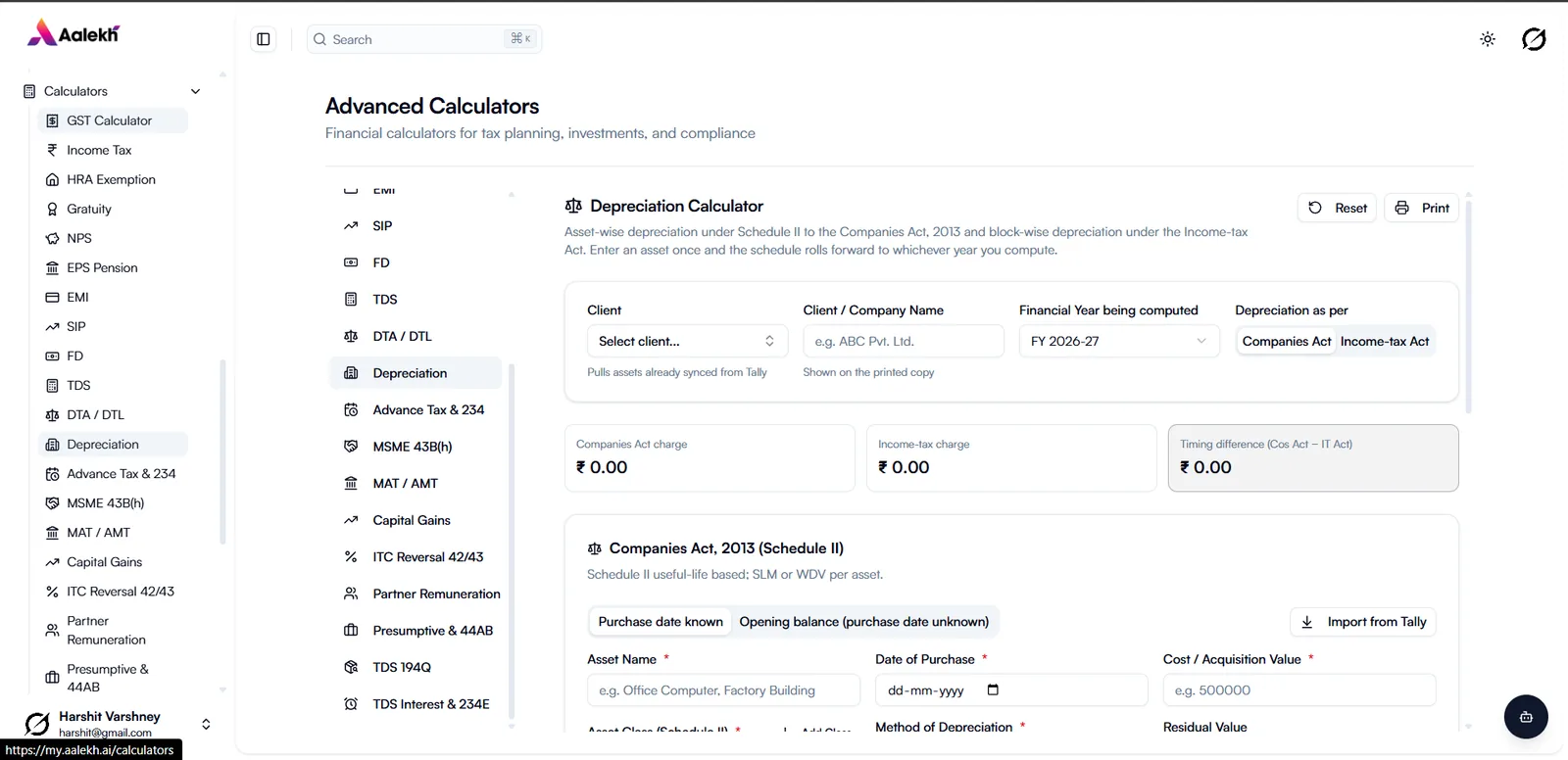Click the Cost / Acquisition Value field
Image resolution: width=1568 pixels, height=760 pixels.
point(1299,689)
